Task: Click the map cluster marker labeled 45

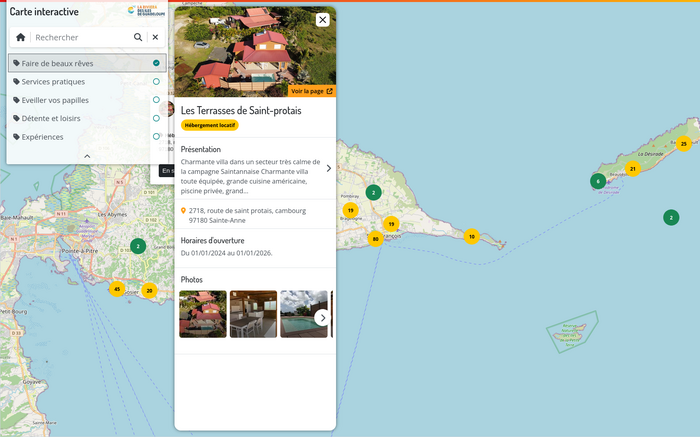Action: click(x=117, y=289)
